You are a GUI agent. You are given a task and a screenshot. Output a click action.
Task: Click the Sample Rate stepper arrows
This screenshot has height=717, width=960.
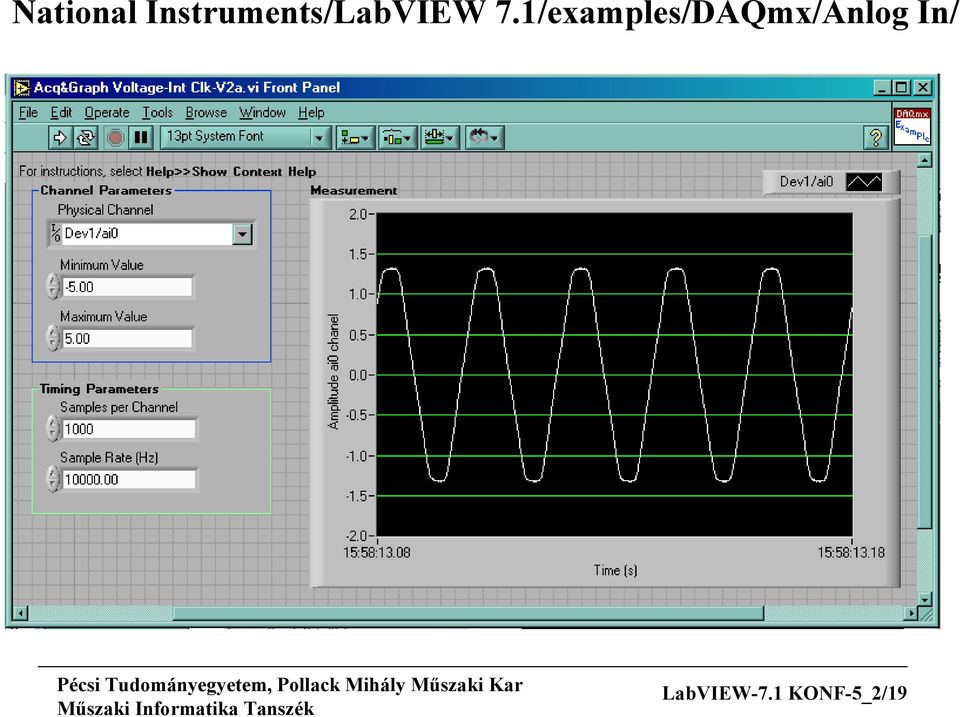(53, 479)
